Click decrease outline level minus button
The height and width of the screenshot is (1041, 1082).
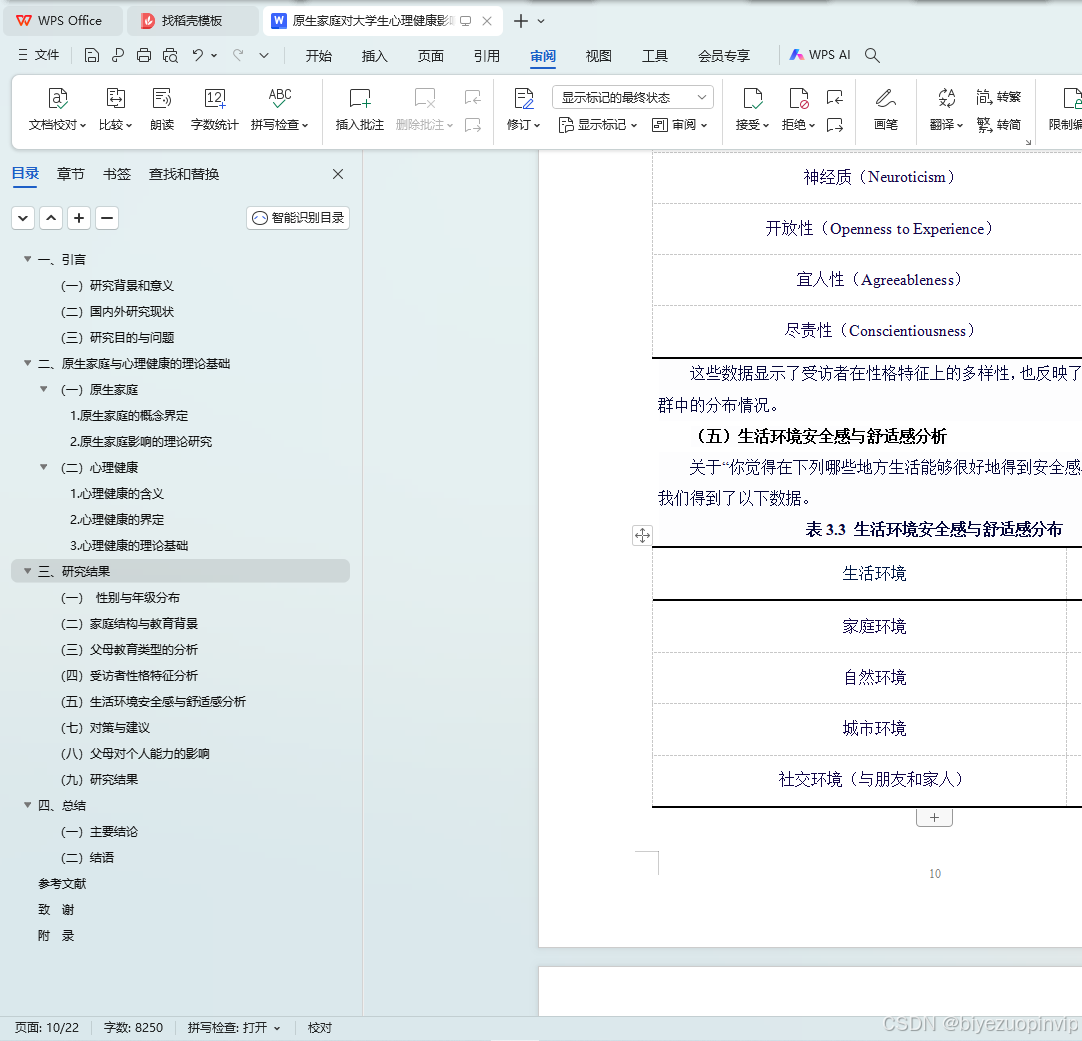click(107, 218)
